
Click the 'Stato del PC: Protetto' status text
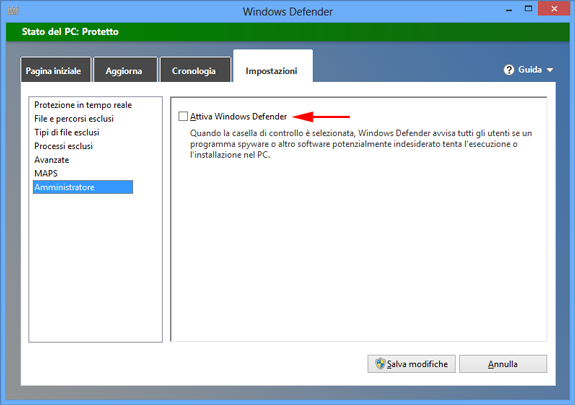coord(70,32)
